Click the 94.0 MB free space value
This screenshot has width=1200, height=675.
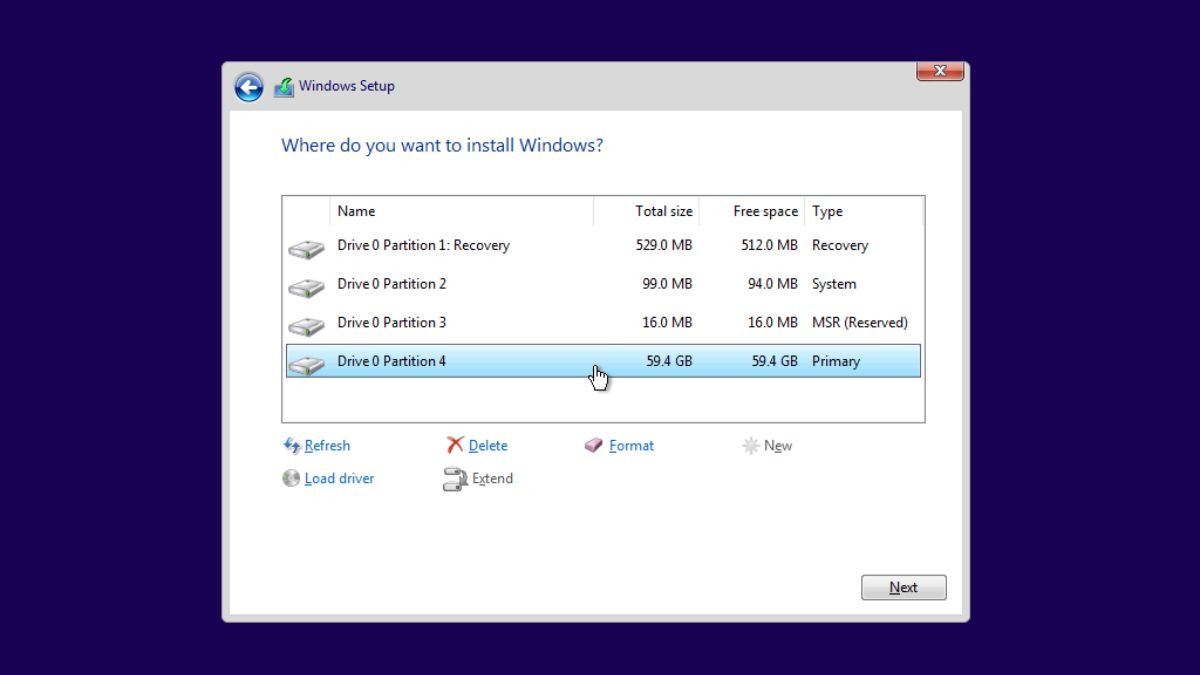773,284
